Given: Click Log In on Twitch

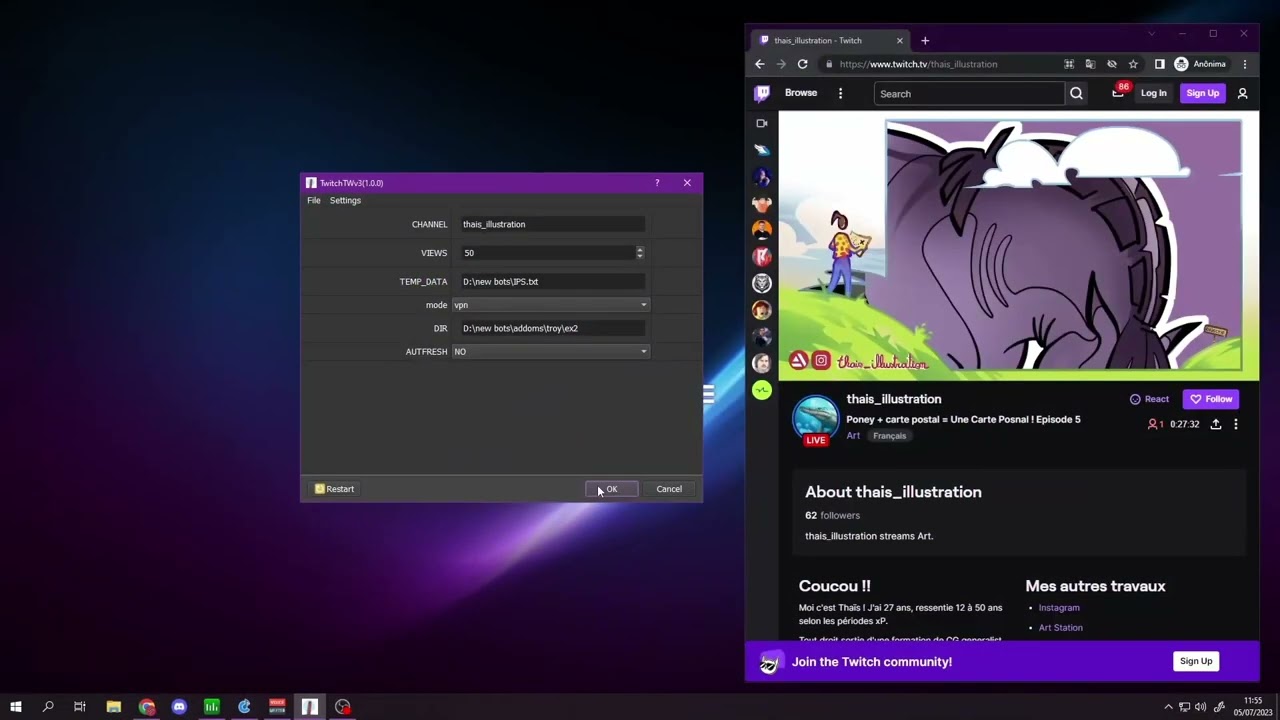Looking at the screenshot, I should (x=1153, y=93).
